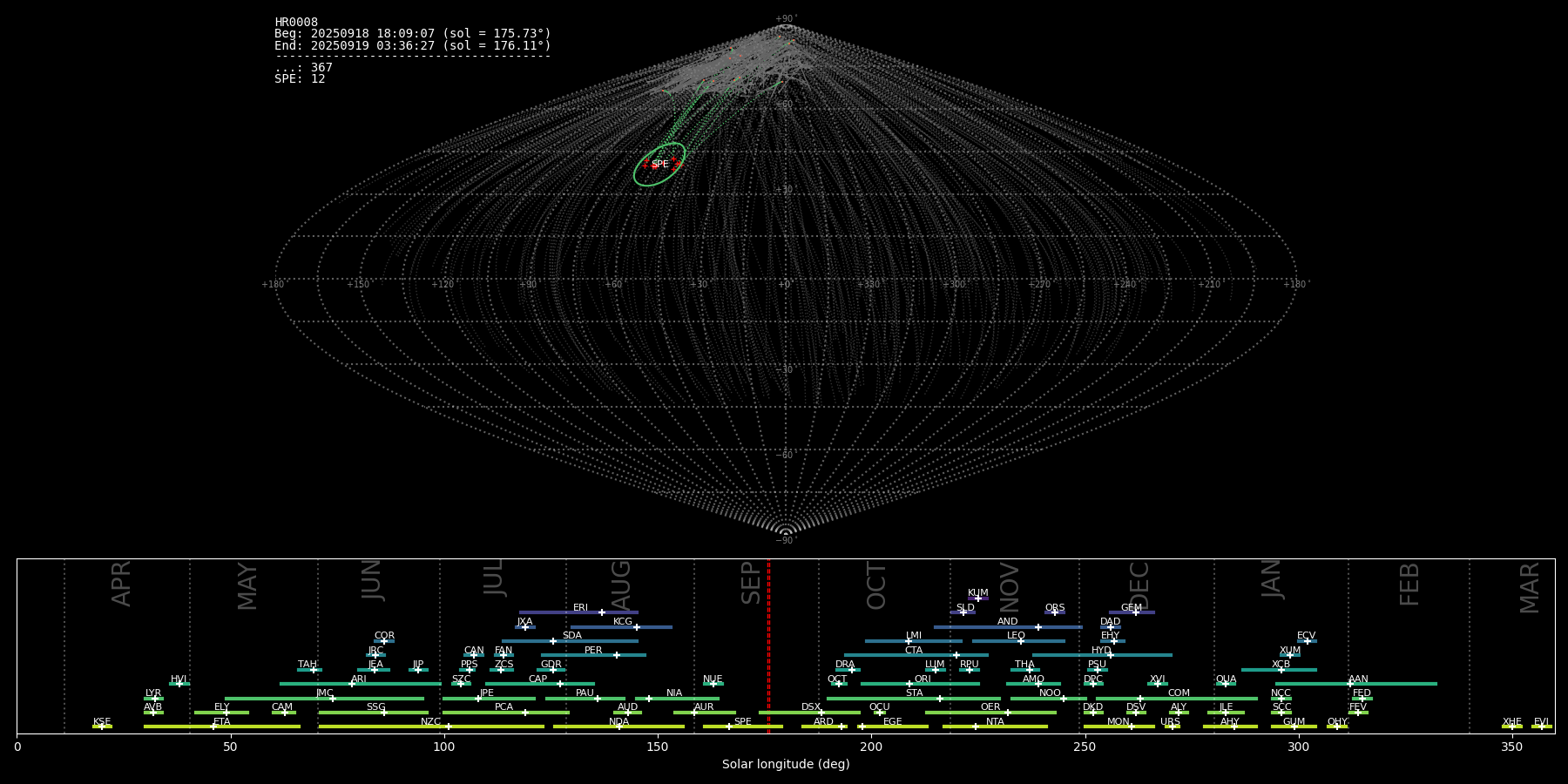Viewport: 1568px width, 784px height.
Task: Click the HR0008 title text
Action: (x=296, y=23)
